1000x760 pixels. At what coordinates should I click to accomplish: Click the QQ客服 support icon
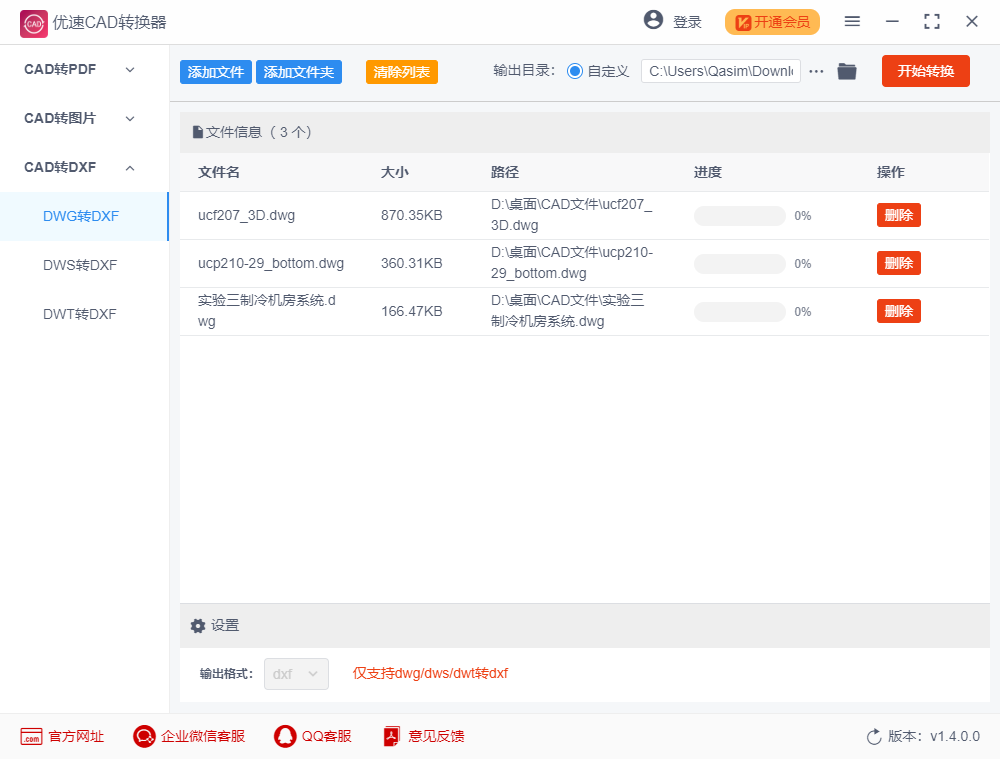(283, 736)
